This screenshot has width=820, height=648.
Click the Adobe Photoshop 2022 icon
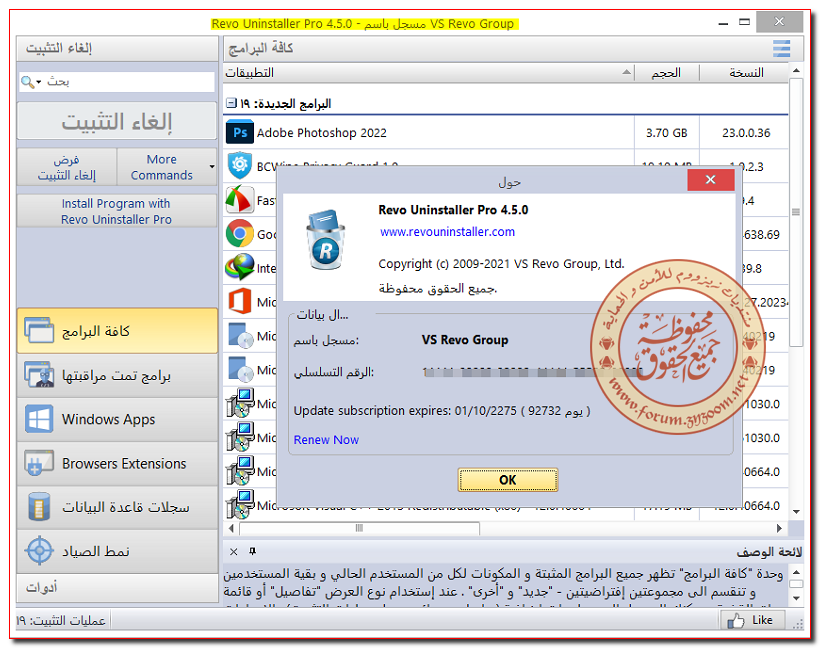click(x=240, y=132)
